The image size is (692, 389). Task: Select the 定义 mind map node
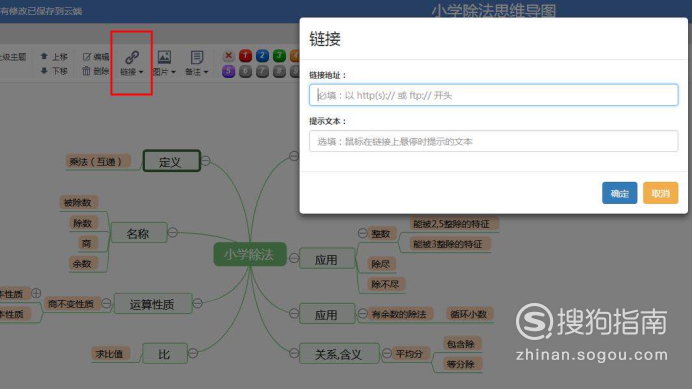172,161
